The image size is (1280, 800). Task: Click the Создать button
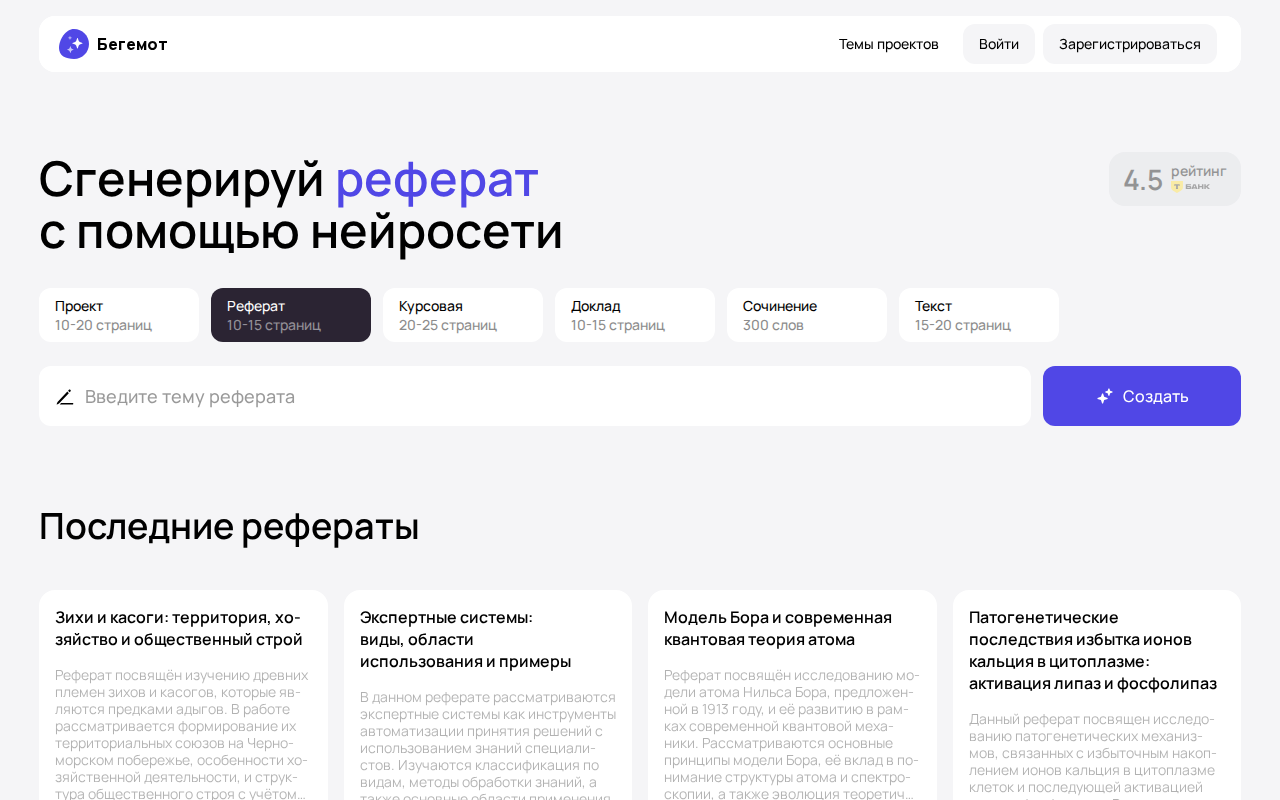(x=1142, y=396)
